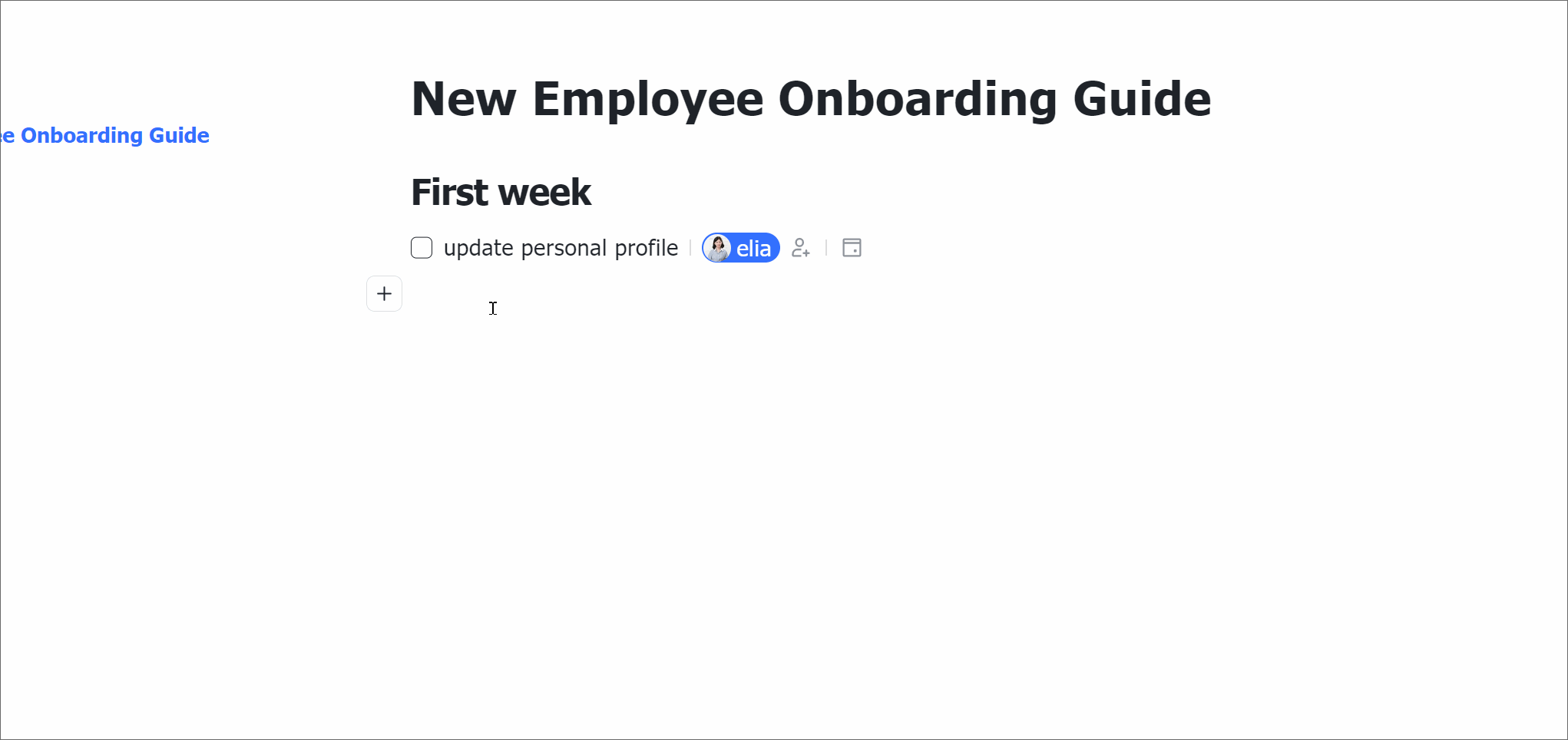The height and width of the screenshot is (740, 1568).
Task: Click the word 'Employee' in the title
Action: pyautogui.click(x=647, y=99)
